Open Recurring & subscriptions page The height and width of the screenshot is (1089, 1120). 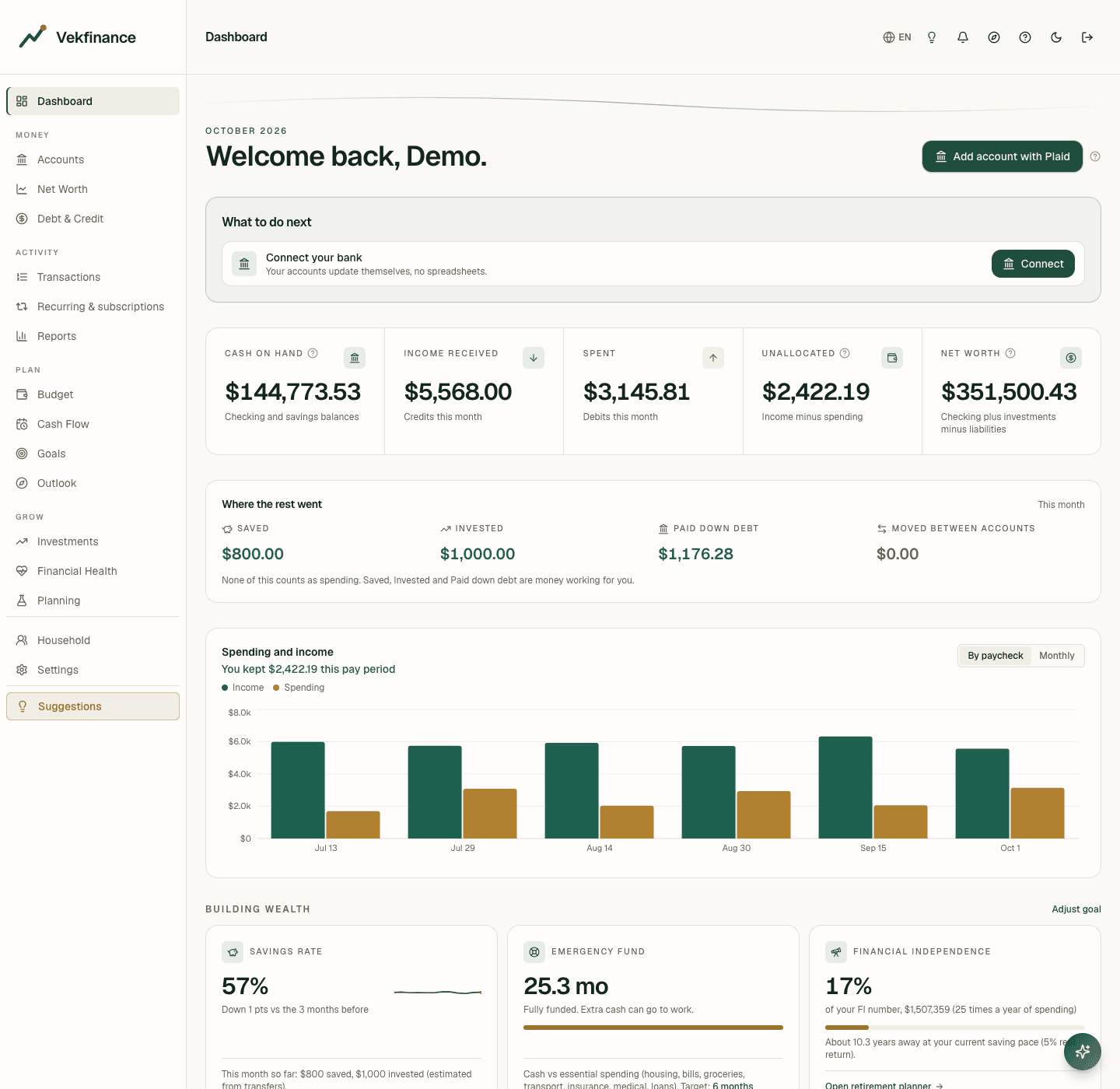pyautogui.click(x=93, y=306)
